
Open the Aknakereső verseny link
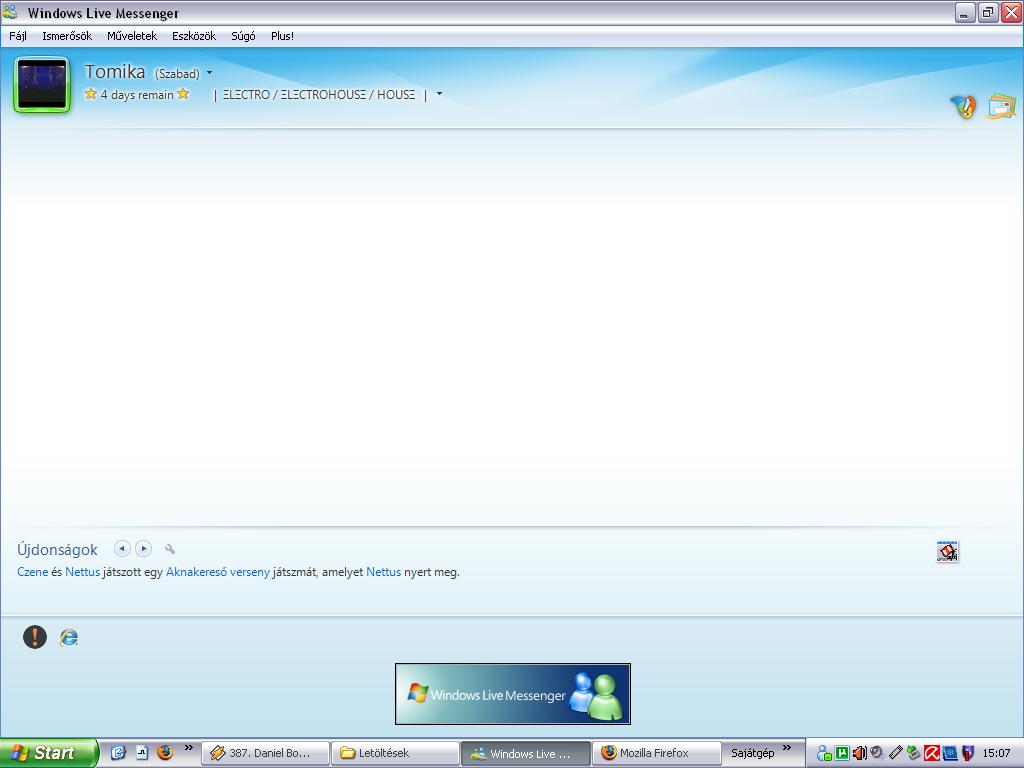pos(217,572)
